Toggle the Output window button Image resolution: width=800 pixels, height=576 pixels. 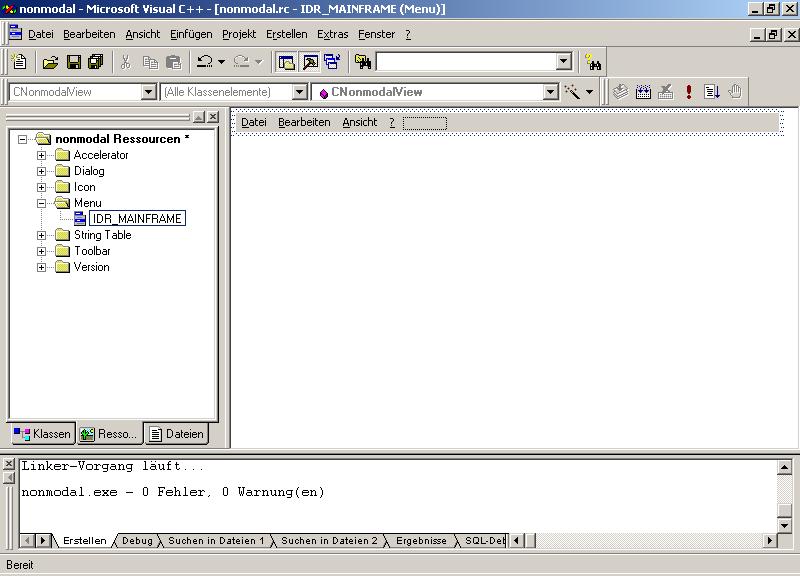pyautogui.click(x=310, y=62)
